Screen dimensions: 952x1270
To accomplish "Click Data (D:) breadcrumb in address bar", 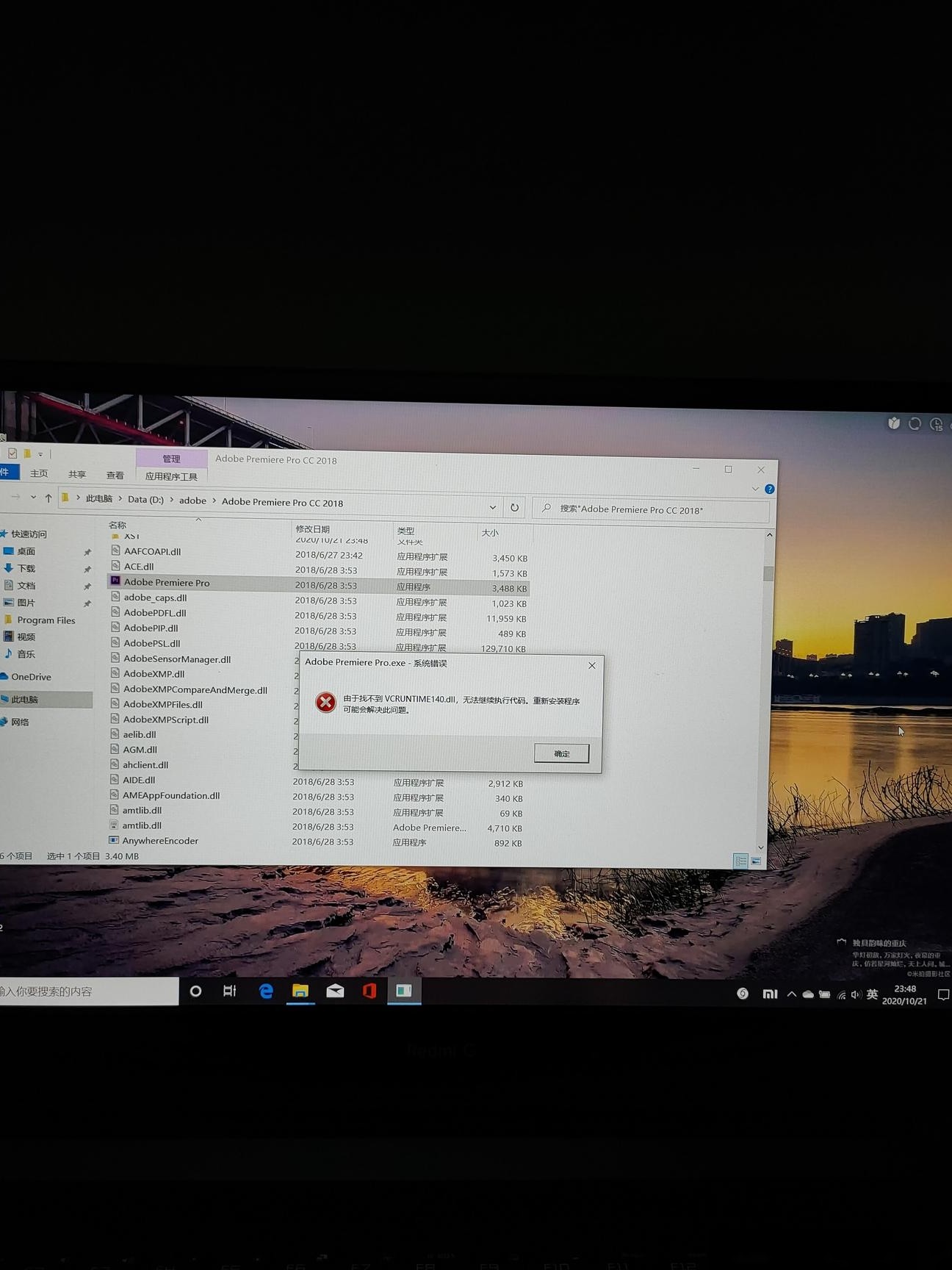I will 145,499.
